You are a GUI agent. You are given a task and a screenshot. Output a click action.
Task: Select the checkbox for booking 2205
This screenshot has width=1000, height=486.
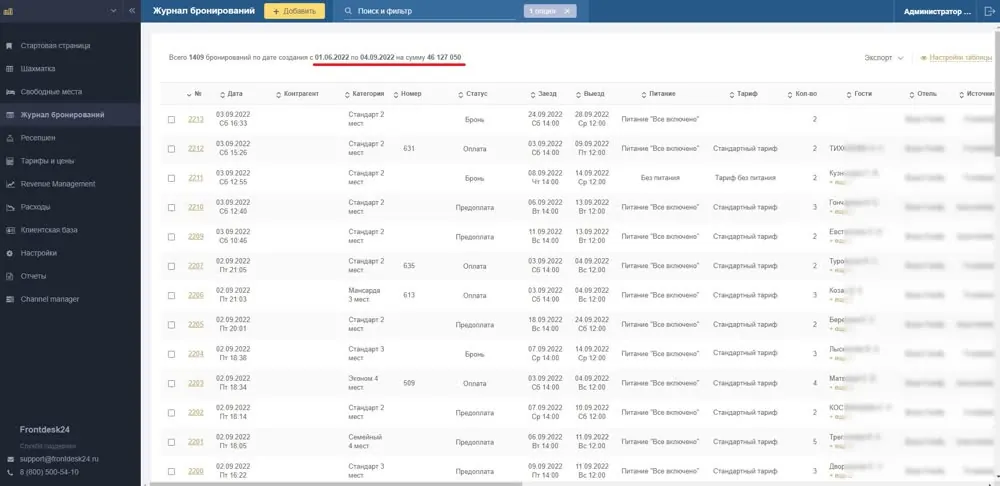tap(172, 325)
